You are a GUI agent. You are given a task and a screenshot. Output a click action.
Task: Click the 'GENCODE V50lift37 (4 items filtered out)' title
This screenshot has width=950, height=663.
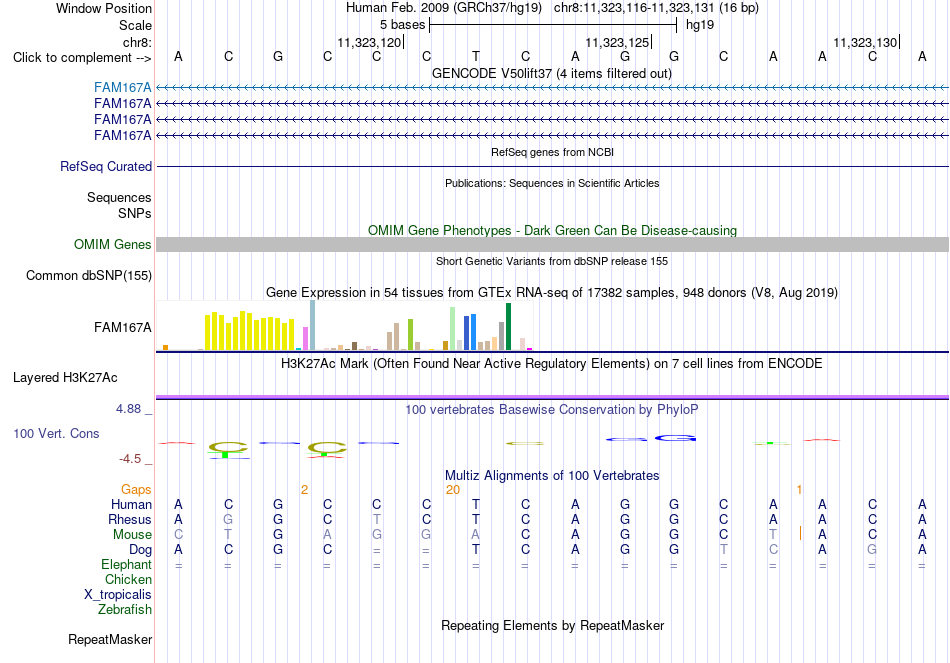pos(552,73)
